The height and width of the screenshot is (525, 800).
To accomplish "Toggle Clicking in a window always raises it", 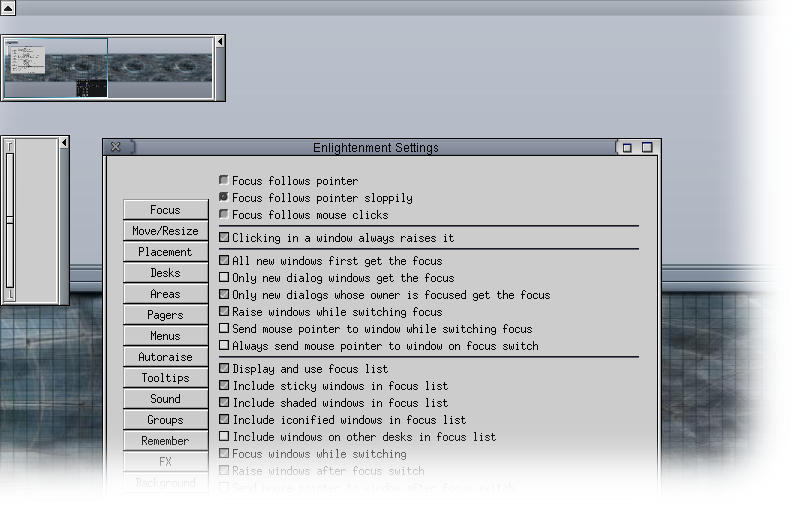I will coord(223,237).
